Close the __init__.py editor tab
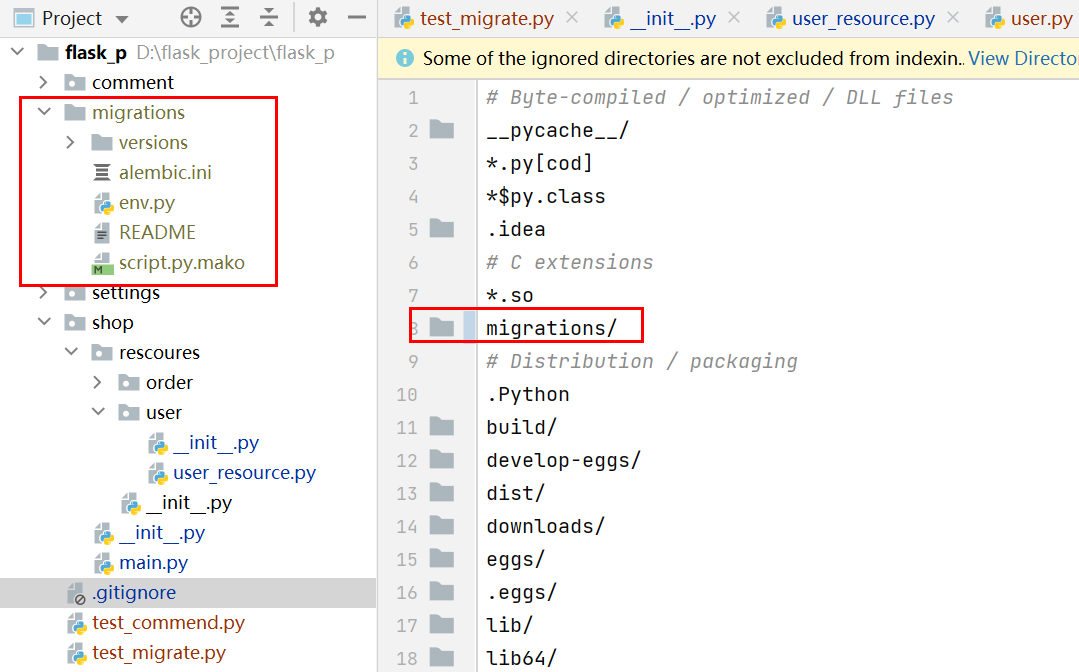Screen dimensions: 1079x672 tap(734, 18)
